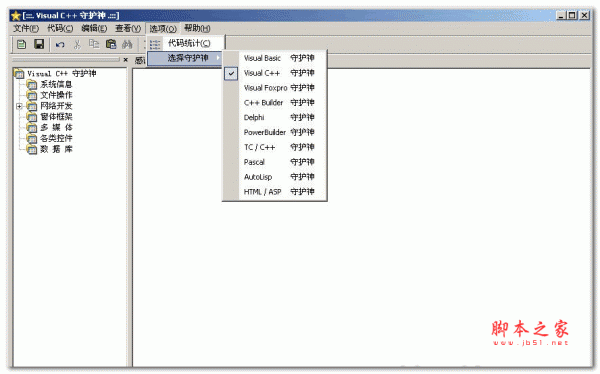Click the 选项(O) menu
Screen dimensions: 600x374
click(x=163, y=28)
